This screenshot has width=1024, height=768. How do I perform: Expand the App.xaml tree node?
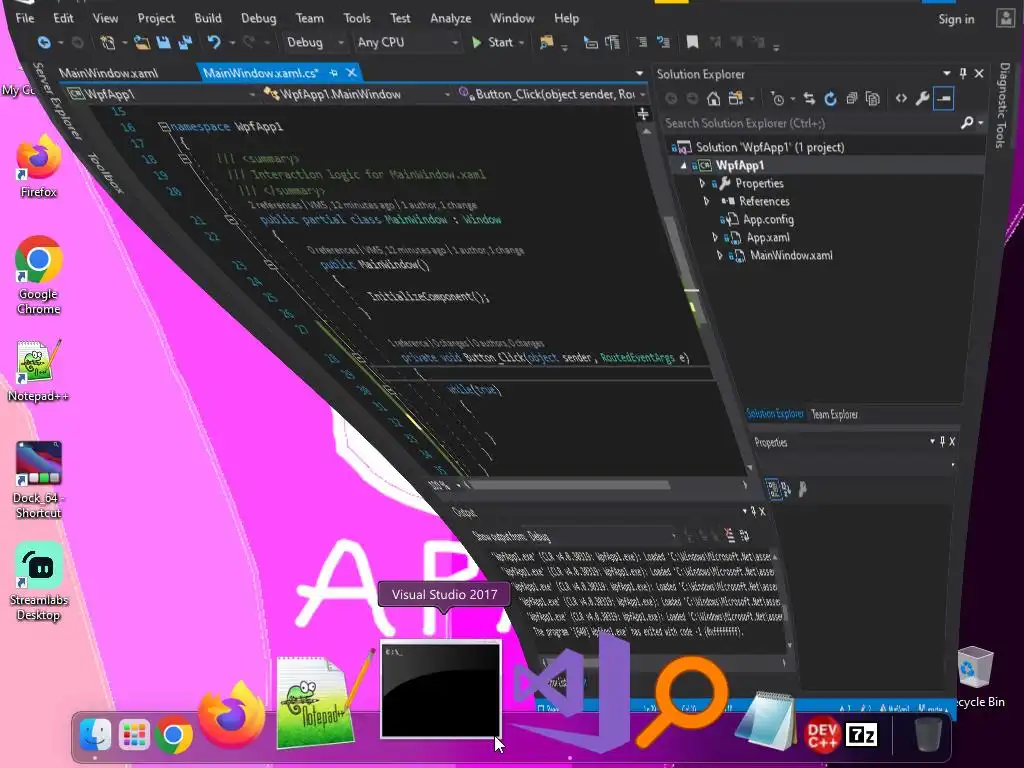click(x=714, y=238)
